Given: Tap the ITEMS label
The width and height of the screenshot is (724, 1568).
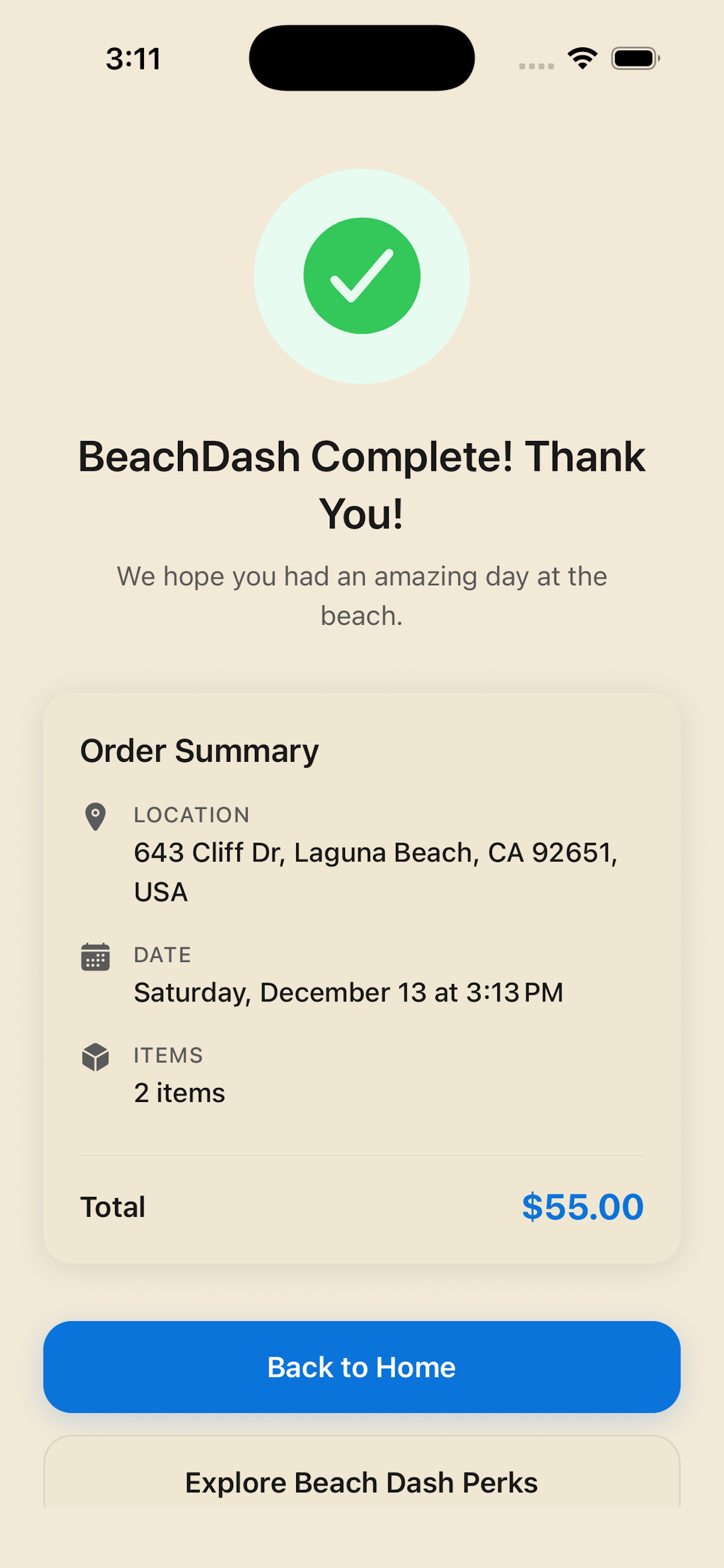Looking at the screenshot, I should click(x=168, y=1055).
